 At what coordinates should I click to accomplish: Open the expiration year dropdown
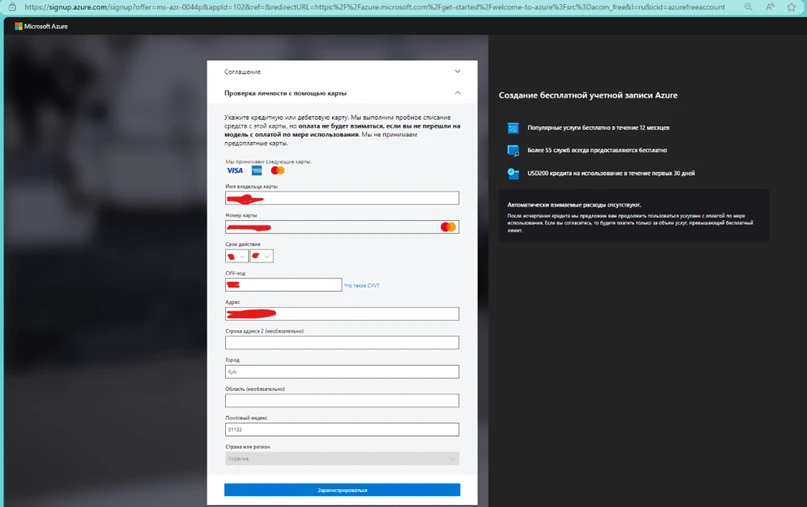click(x=261, y=256)
